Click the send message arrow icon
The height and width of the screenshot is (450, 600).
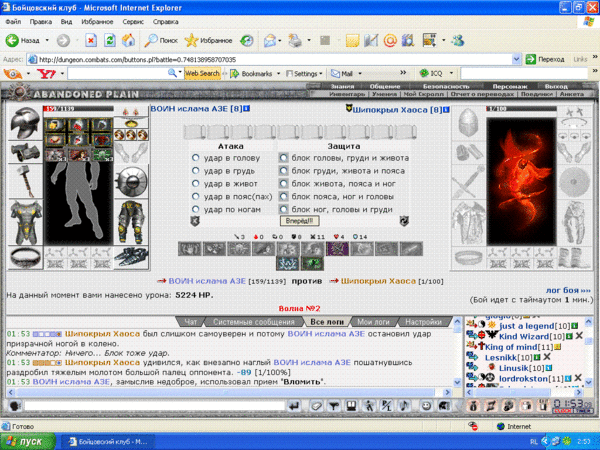point(294,406)
